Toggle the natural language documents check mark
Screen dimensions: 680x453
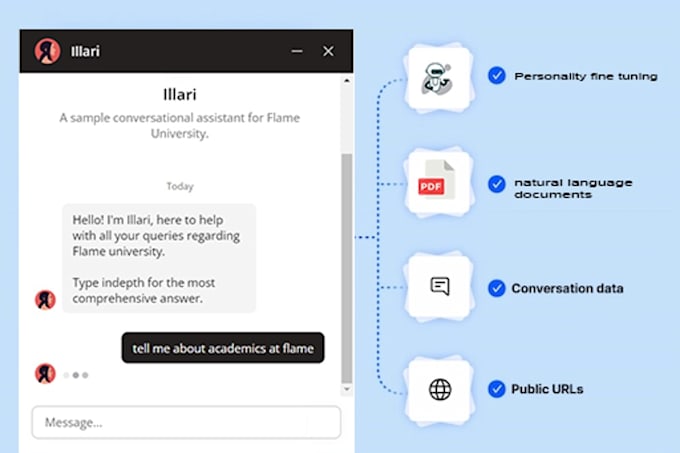coord(497,184)
